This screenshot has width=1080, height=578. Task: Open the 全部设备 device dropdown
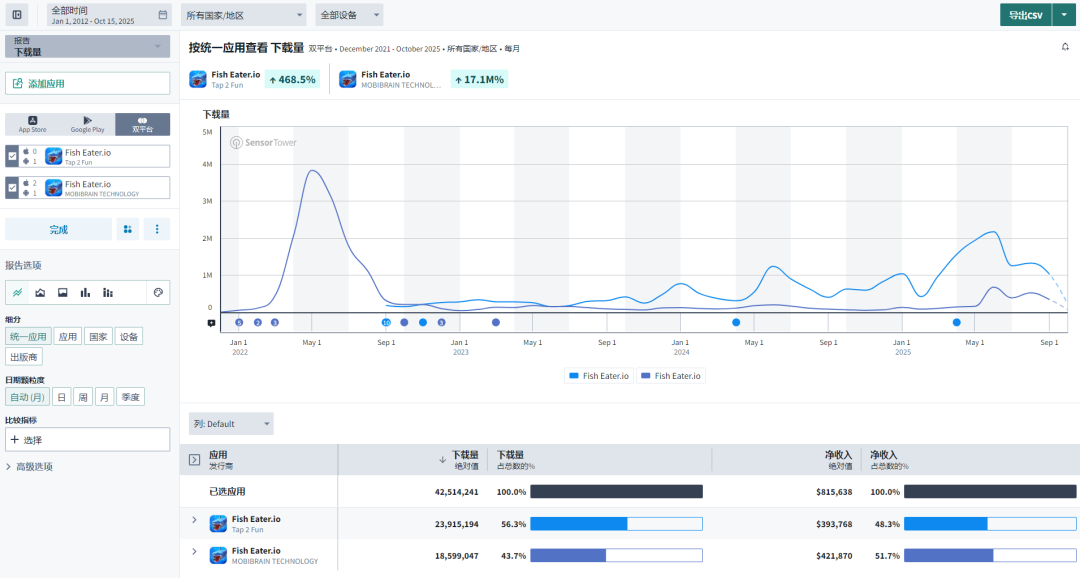349,15
